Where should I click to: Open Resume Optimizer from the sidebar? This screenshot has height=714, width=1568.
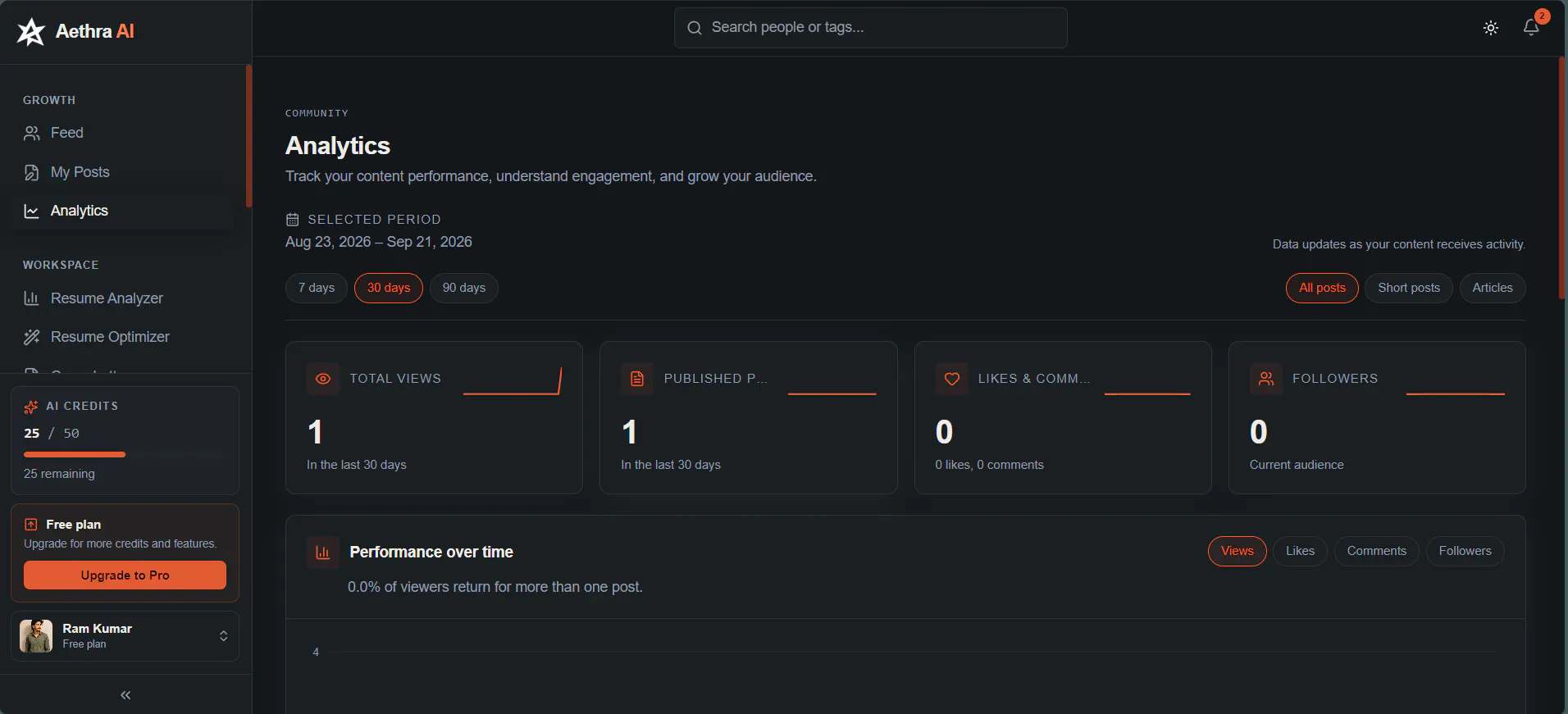pos(123,337)
